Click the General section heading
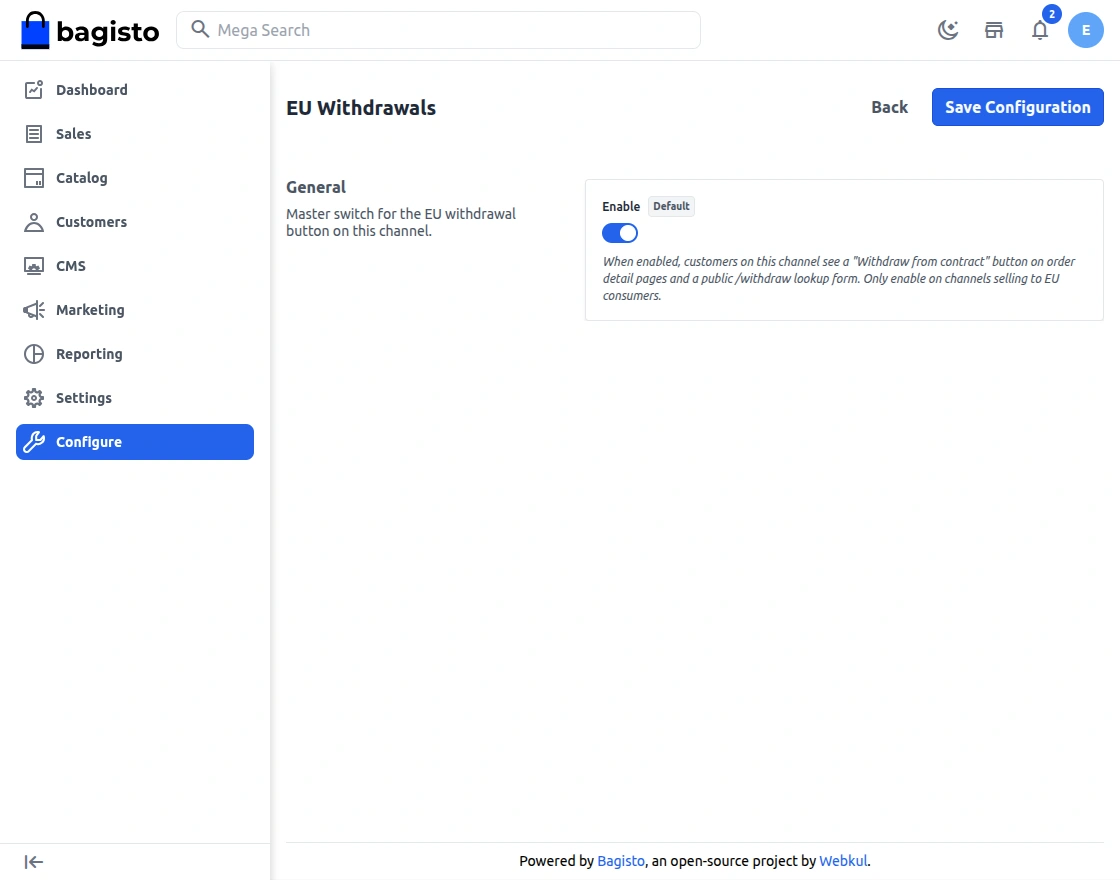 pyautogui.click(x=316, y=187)
